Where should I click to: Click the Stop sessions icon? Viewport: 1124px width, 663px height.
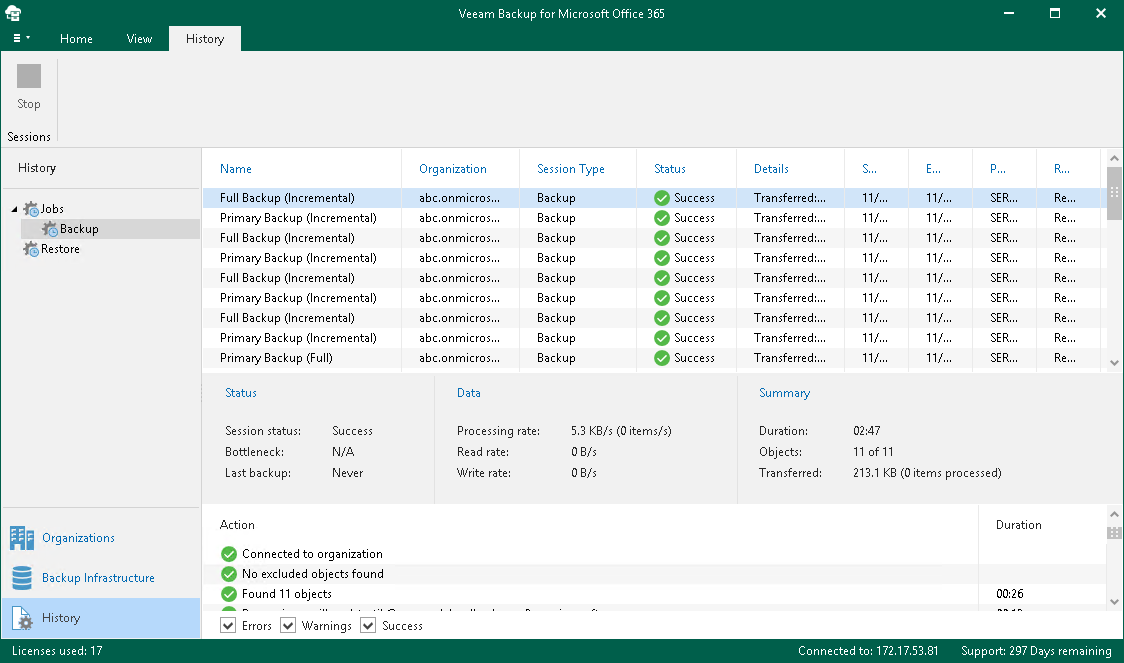tap(29, 76)
